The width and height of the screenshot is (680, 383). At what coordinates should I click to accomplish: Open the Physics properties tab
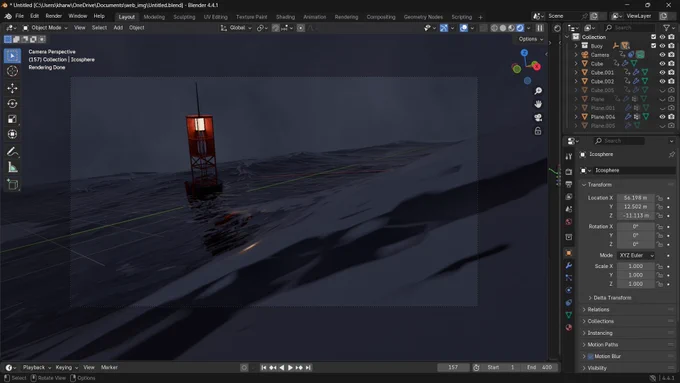tap(569, 290)
